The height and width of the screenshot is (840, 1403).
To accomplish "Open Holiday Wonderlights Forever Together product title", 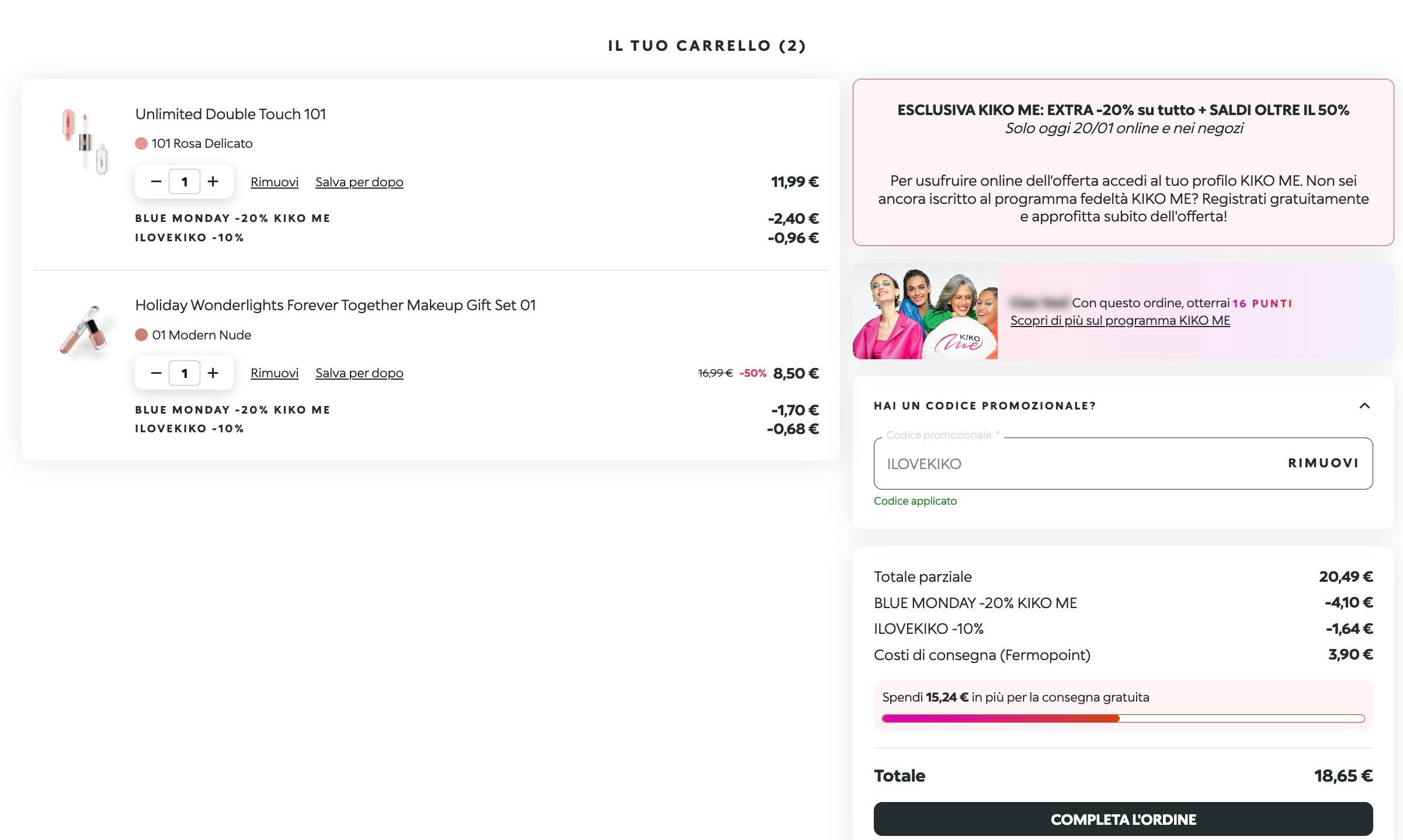I will pos(335,305).
